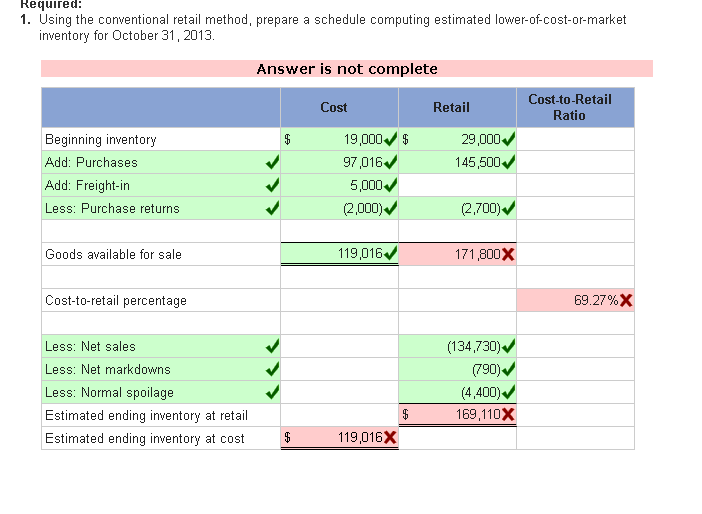
Task: Click the incorrect retail value 171,800
Action: tap(478, 254)
